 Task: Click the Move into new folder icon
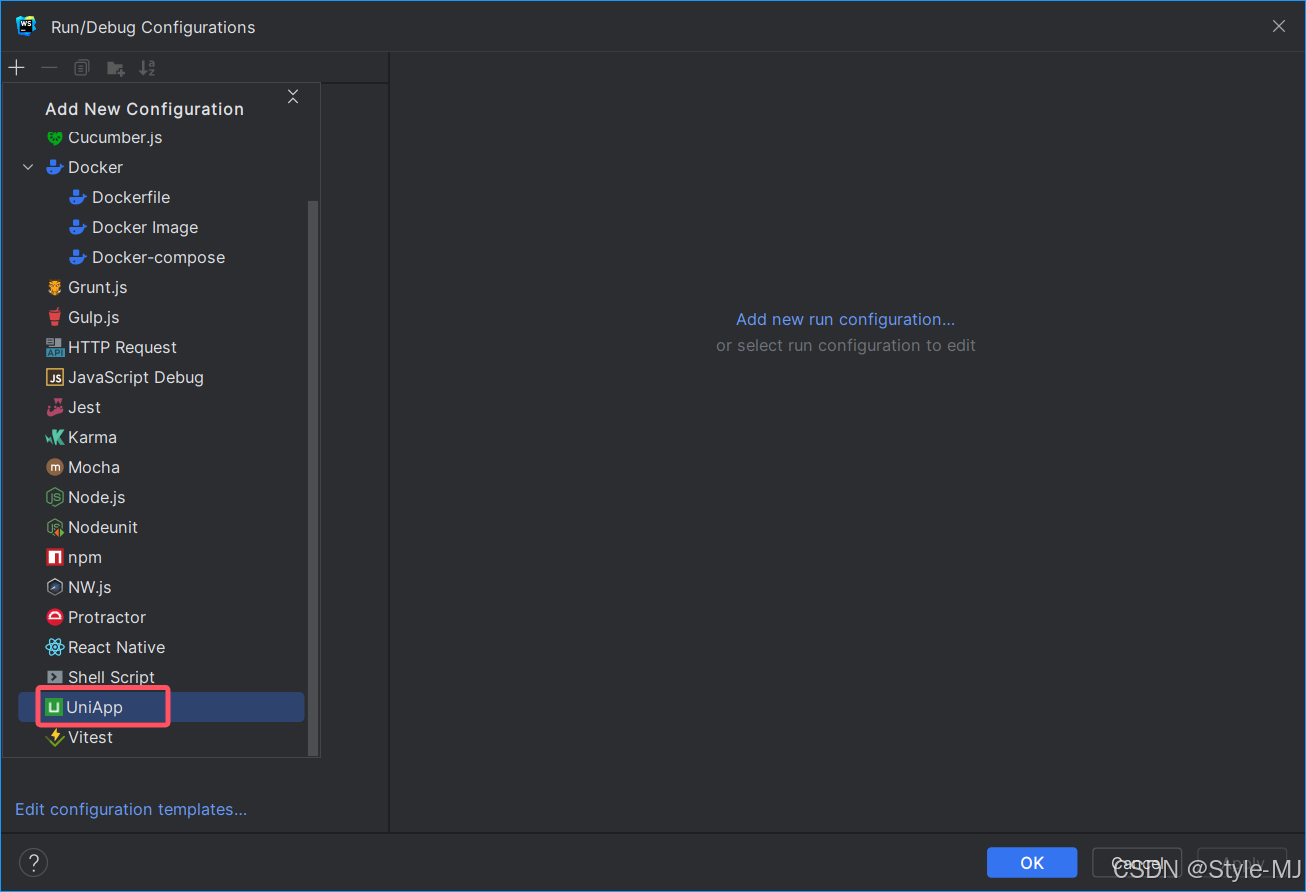(115, 68)
